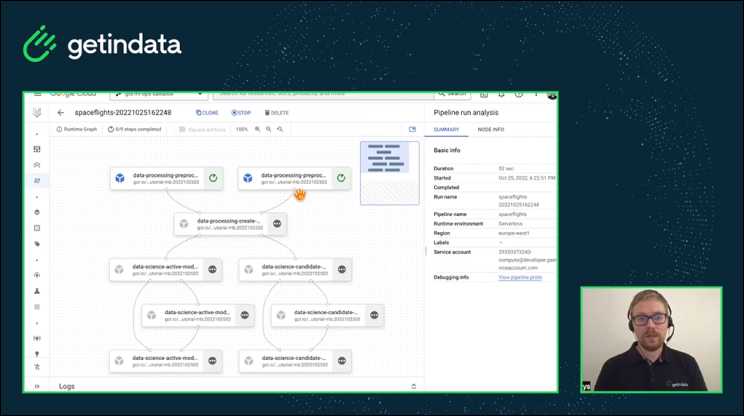
Task: Toggle the Runtime Graph view option
Action: [76, 129]
